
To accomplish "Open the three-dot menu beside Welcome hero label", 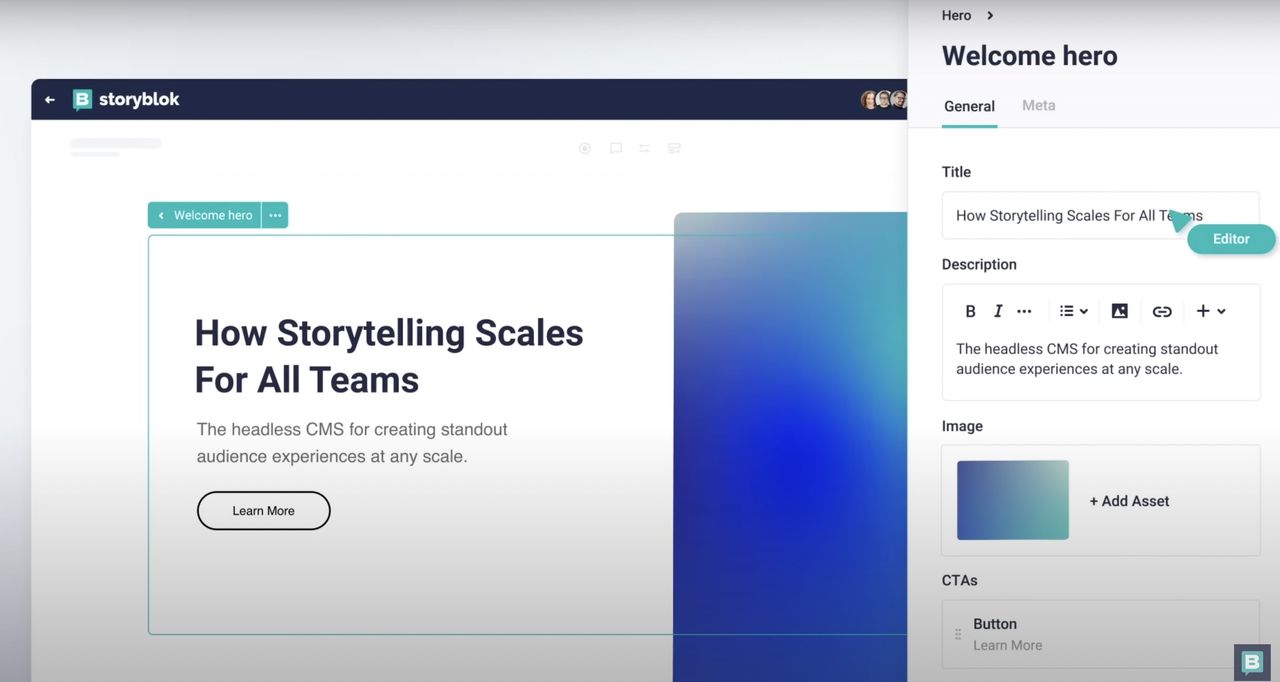I will click(275, 215).
